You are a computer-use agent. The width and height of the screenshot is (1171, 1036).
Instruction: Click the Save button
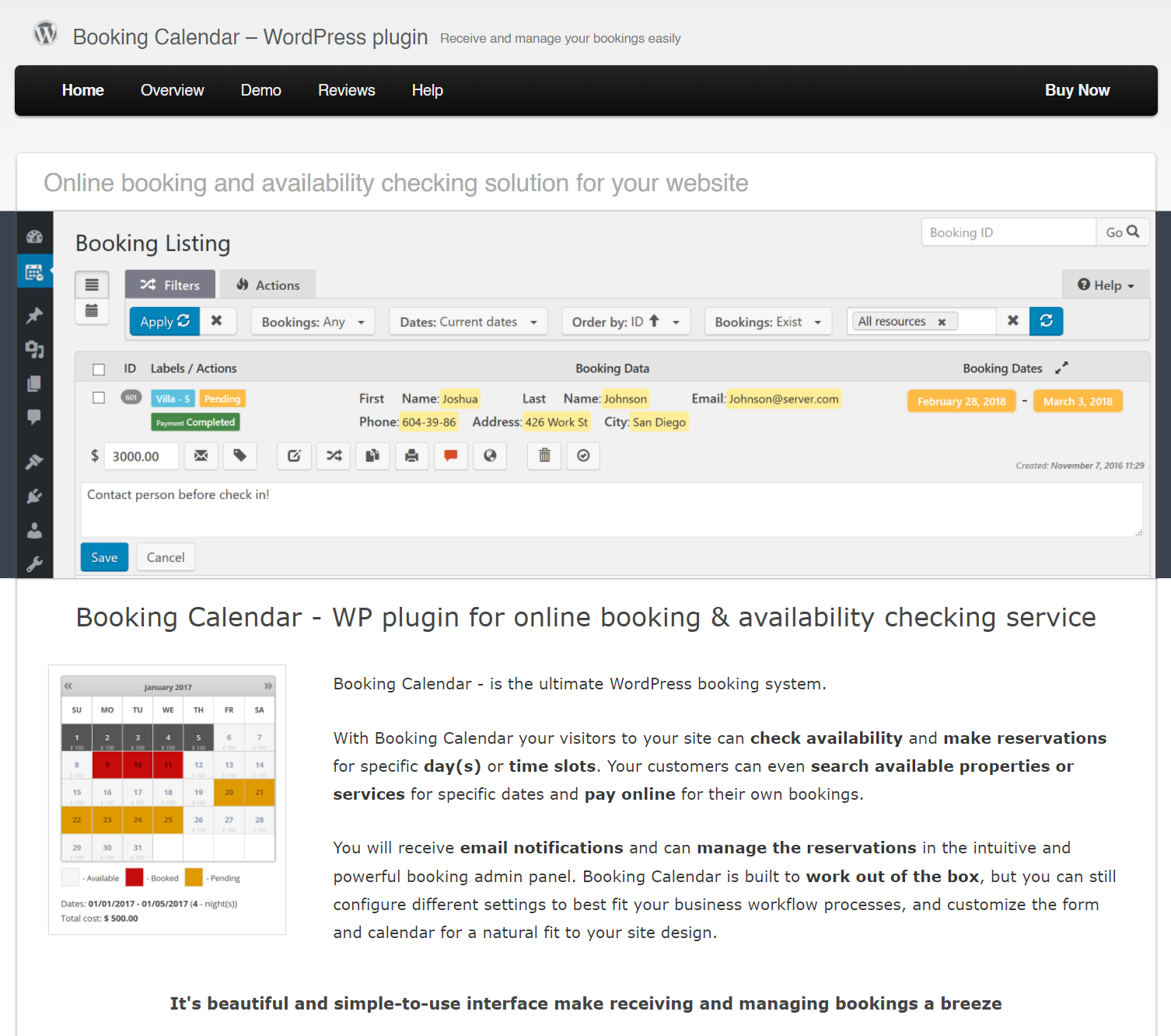[103, 556]
